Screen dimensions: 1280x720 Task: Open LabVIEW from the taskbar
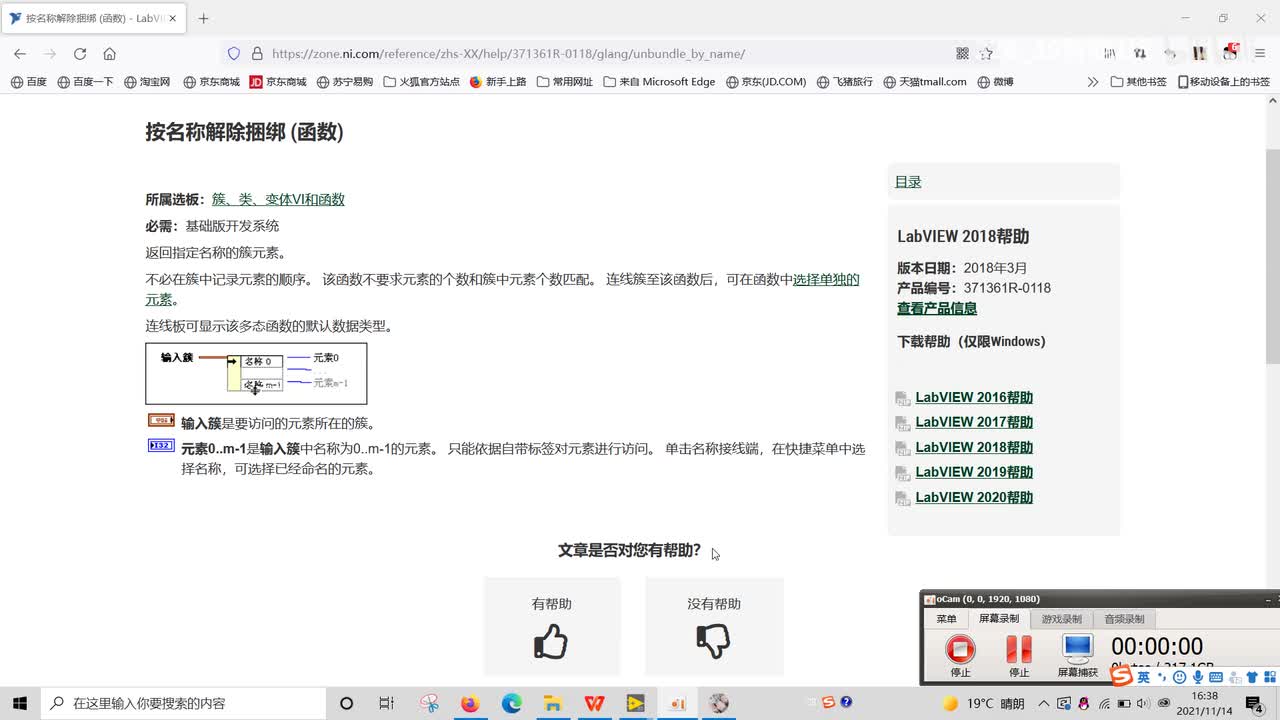[x=635, y=703]
